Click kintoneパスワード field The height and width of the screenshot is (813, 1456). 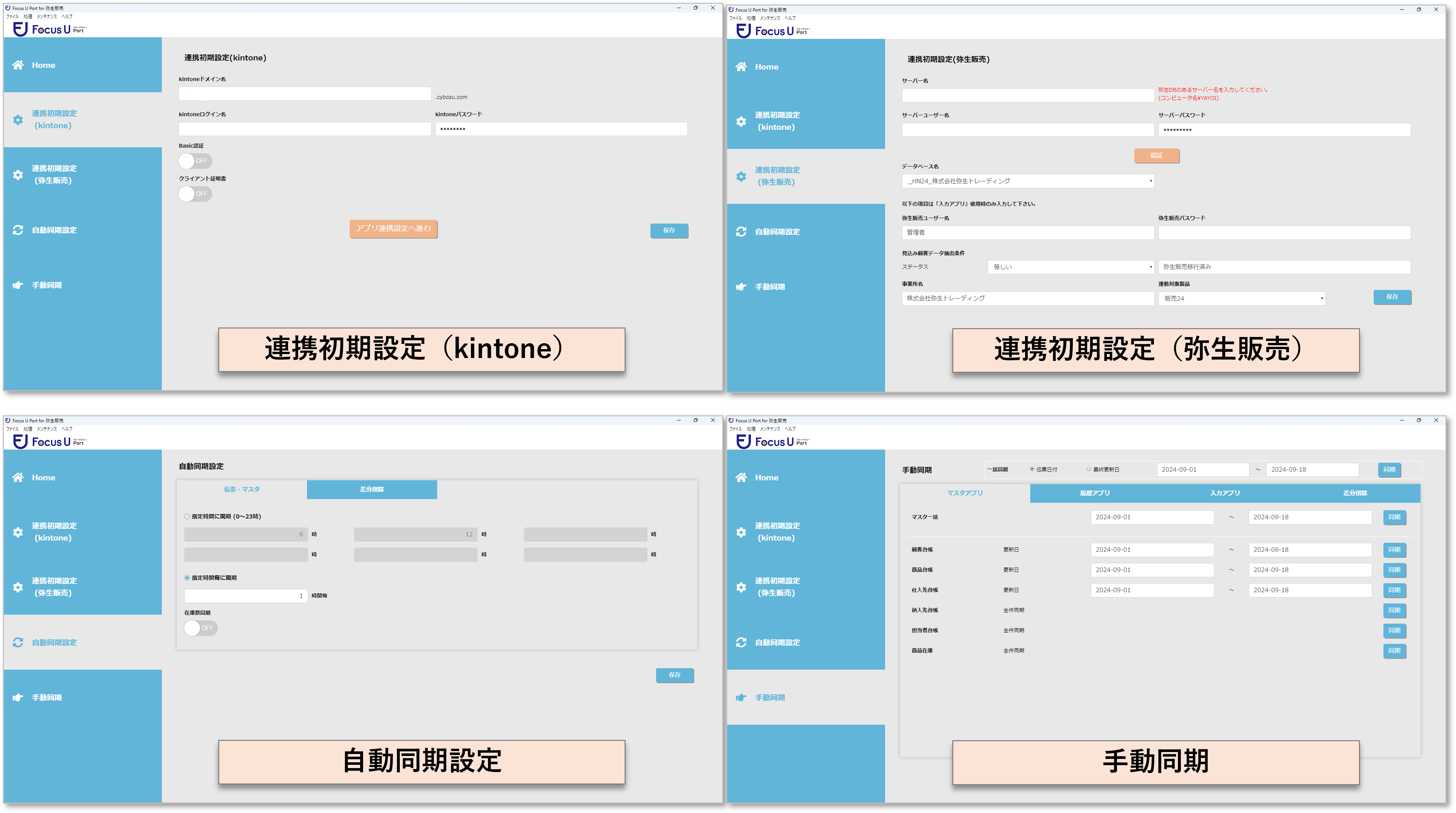click(561, 129)
